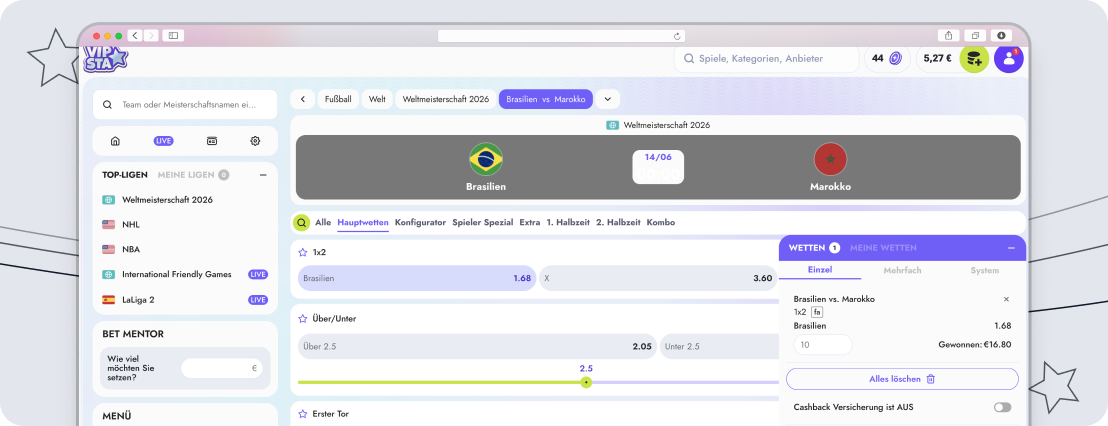Click the stake input showing 10
Viewport: 1108px width, 426px height.
click(x=823, y=345)
